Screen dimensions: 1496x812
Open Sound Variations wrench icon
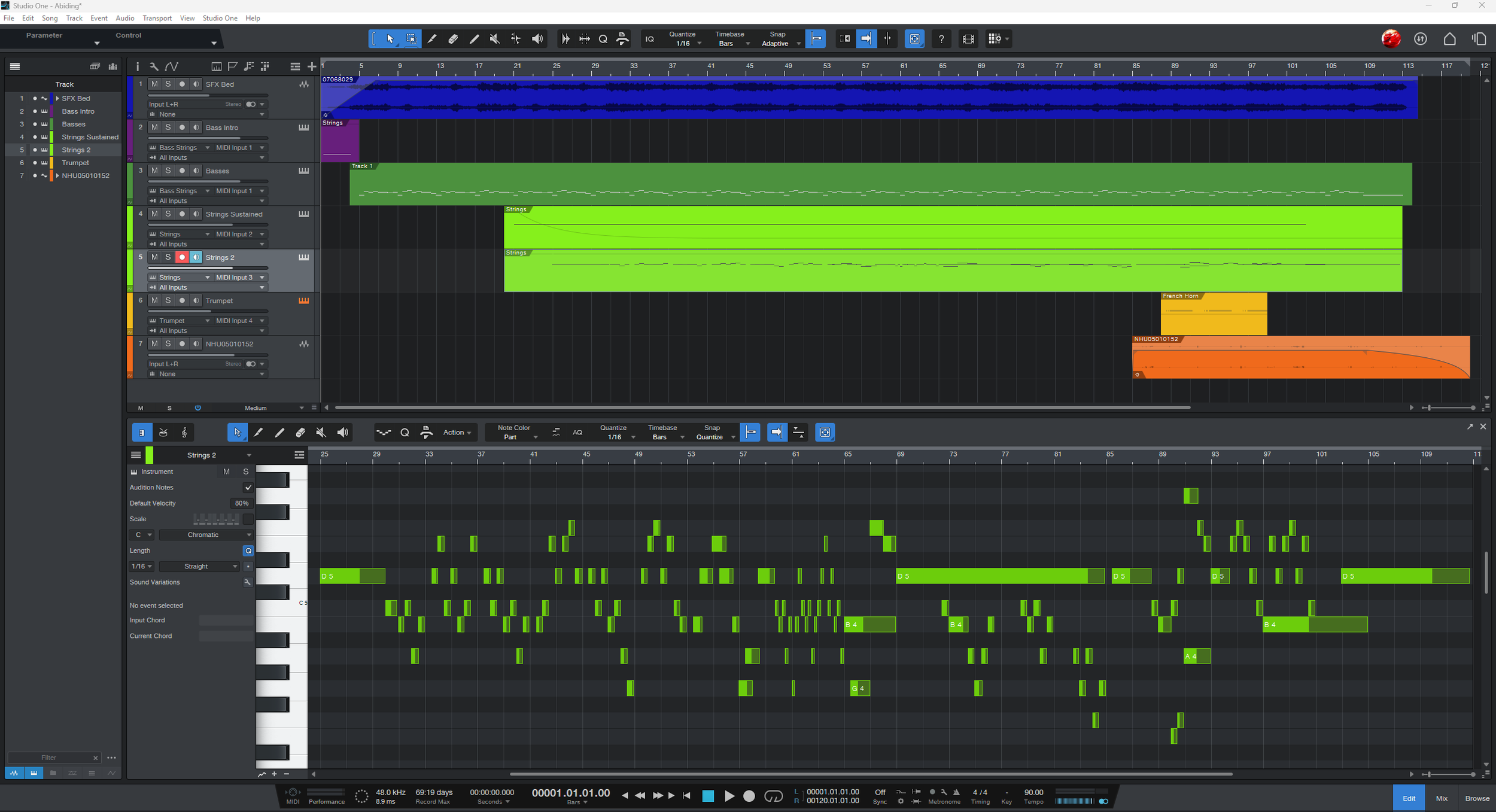click(x=247, y=582)
